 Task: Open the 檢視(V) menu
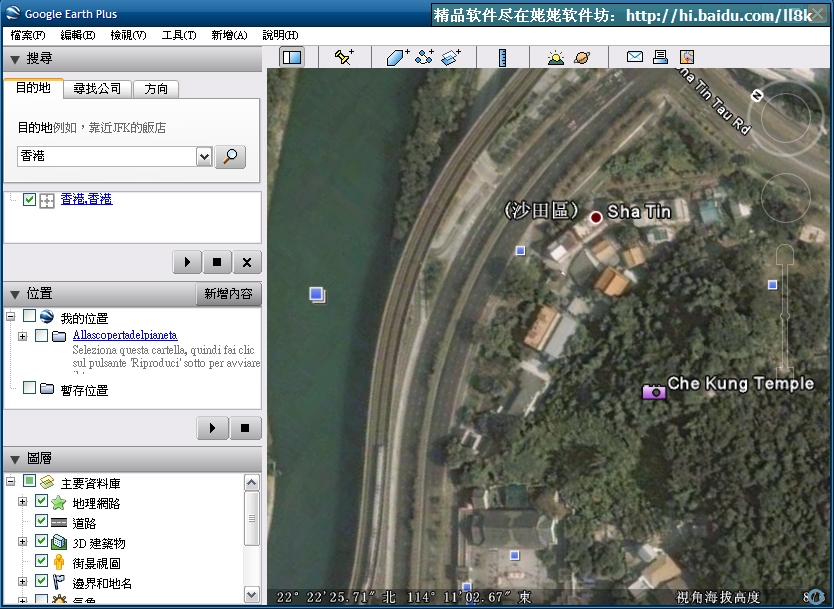tap(128, 35)
